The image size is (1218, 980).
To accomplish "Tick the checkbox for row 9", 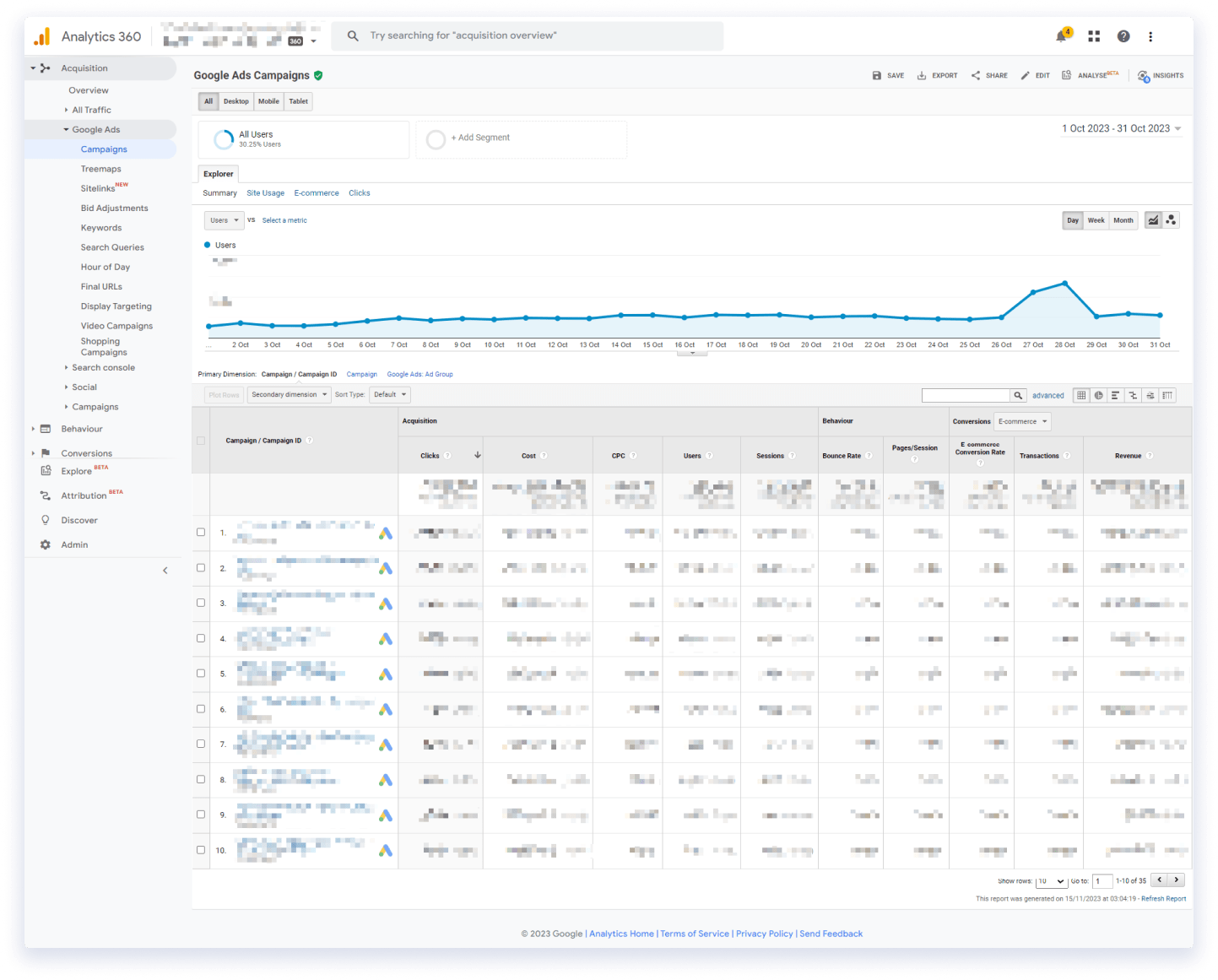I will [x=201, y=815].
